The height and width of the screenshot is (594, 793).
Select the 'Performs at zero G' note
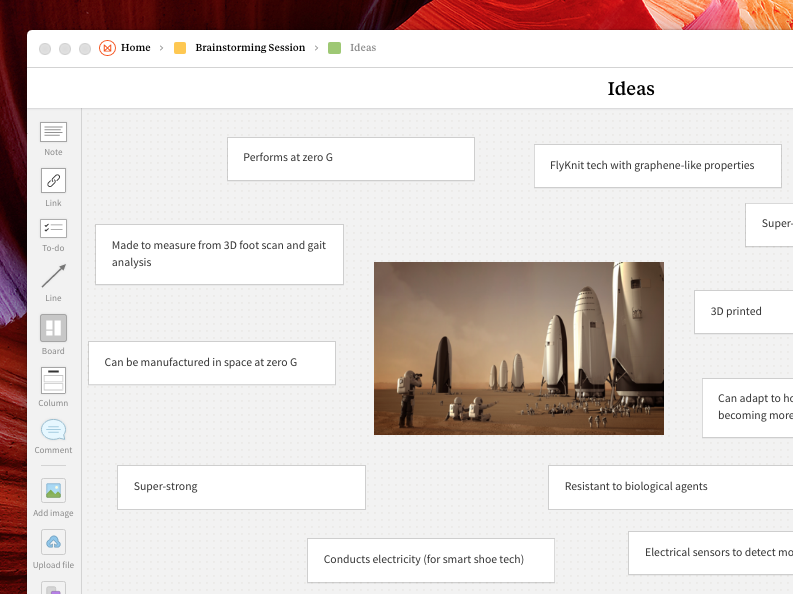click(x=351, y=159)
